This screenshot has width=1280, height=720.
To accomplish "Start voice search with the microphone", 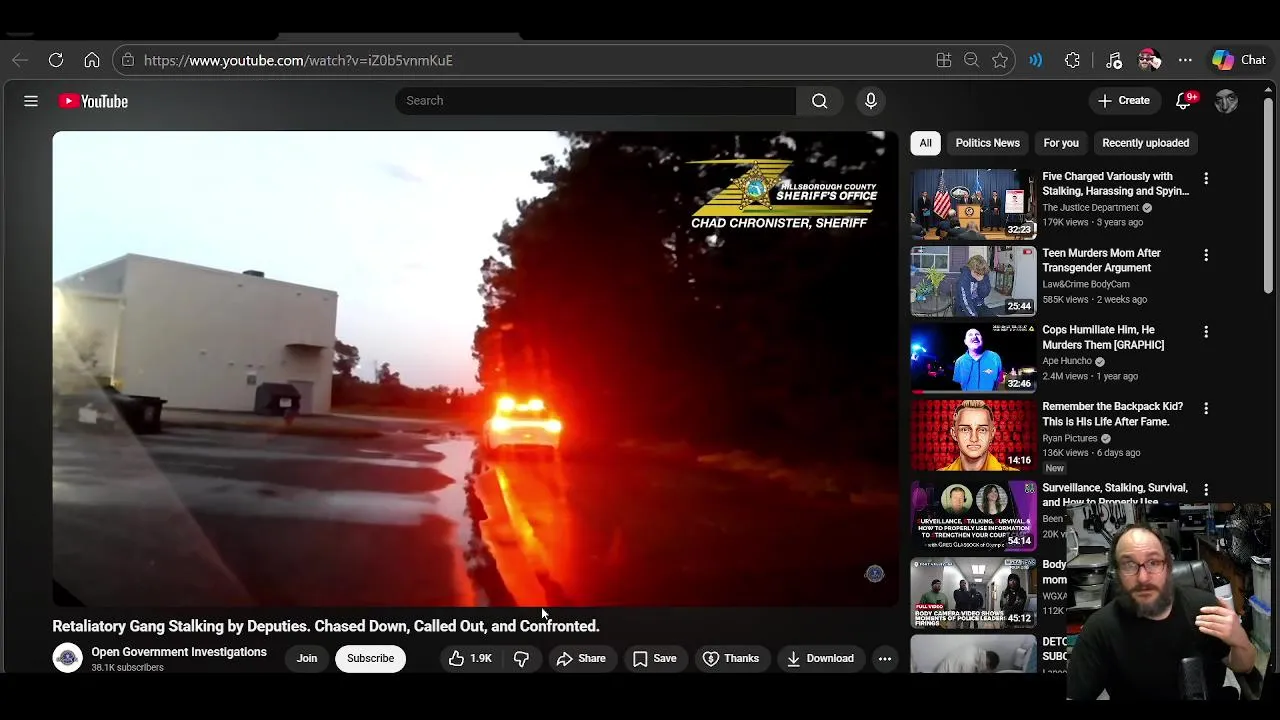I will [x=871, y=101].
